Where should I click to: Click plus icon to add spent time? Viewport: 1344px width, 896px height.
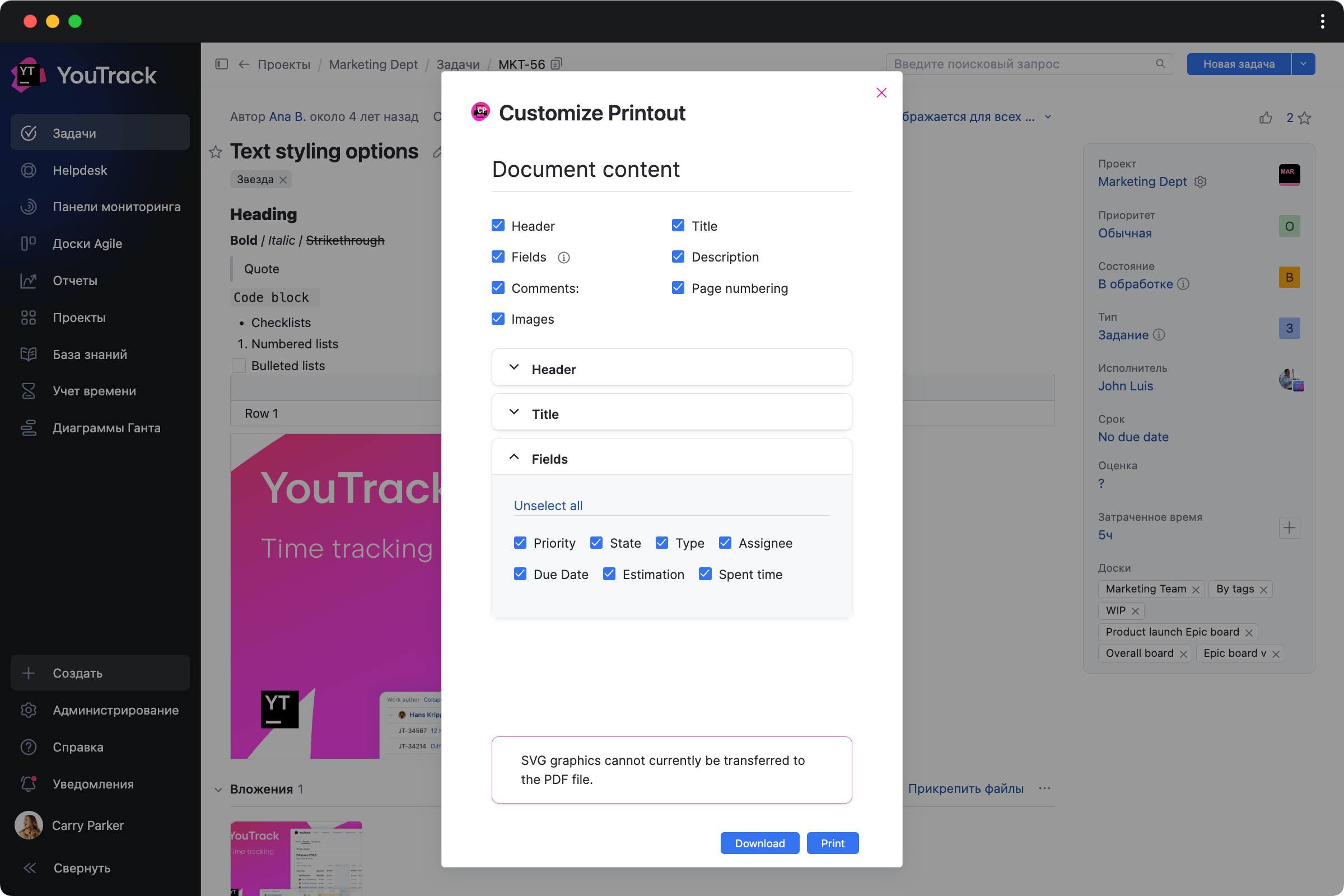click(1289, 528)
